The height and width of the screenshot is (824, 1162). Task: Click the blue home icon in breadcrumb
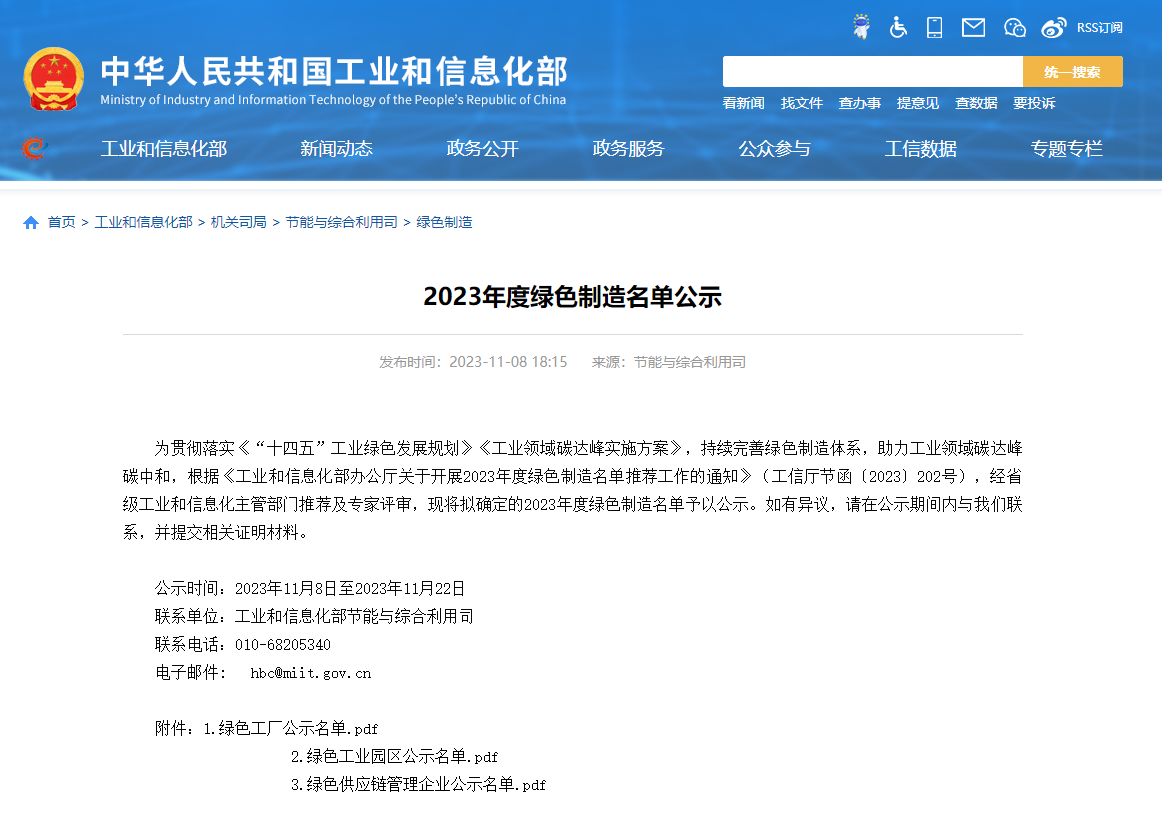pos(31,222)
